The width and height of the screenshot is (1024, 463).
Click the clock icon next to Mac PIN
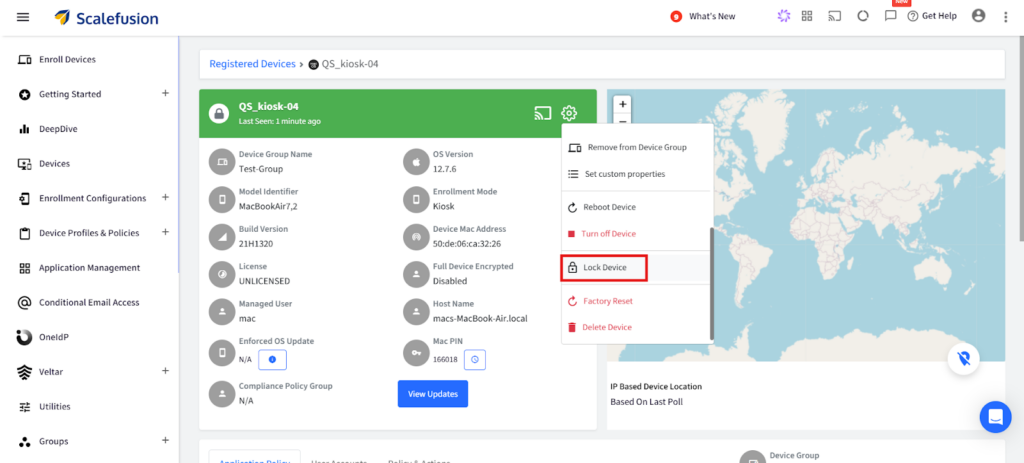tap(475, 360)
